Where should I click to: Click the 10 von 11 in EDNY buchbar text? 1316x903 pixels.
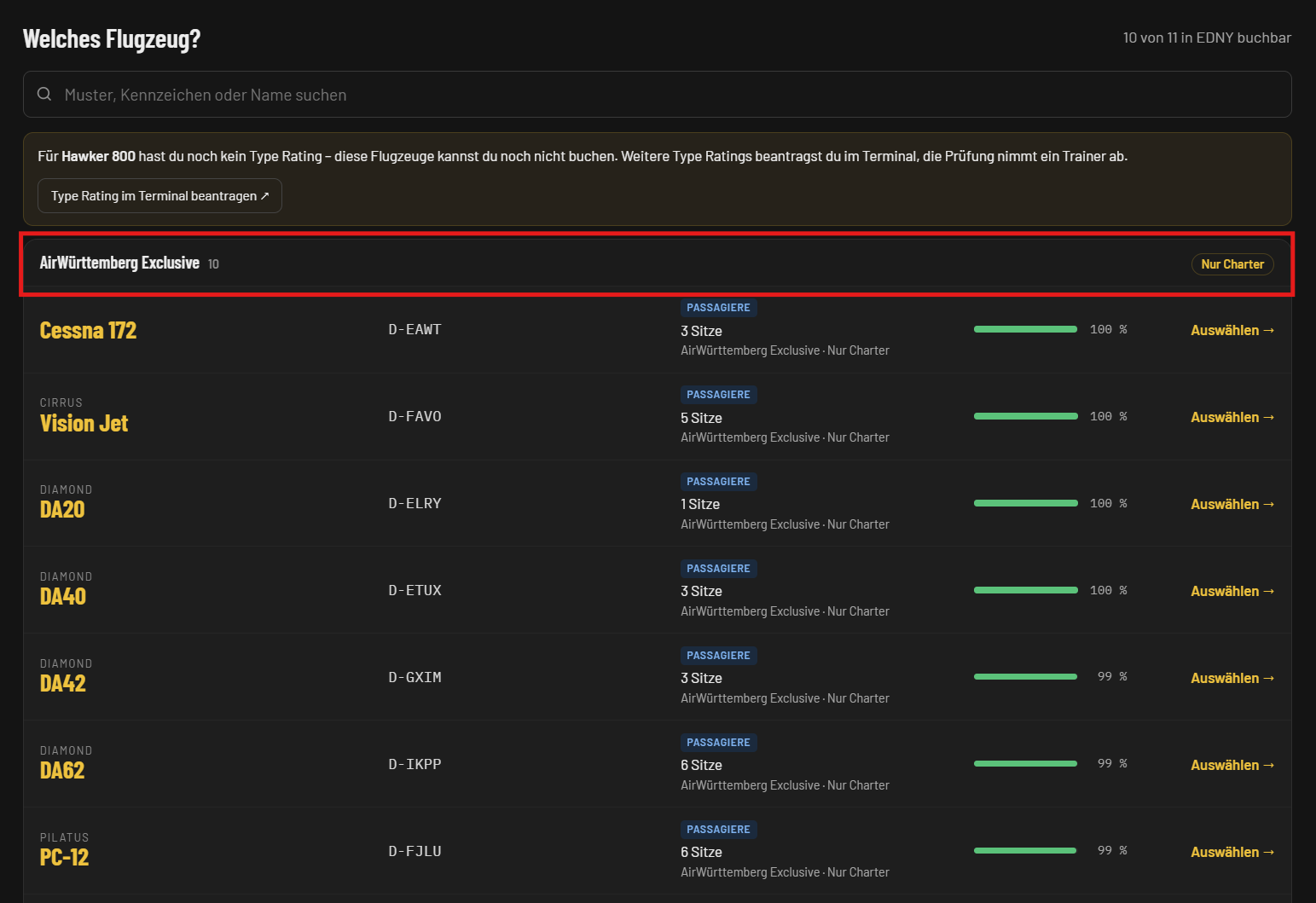coord(1207,38)
